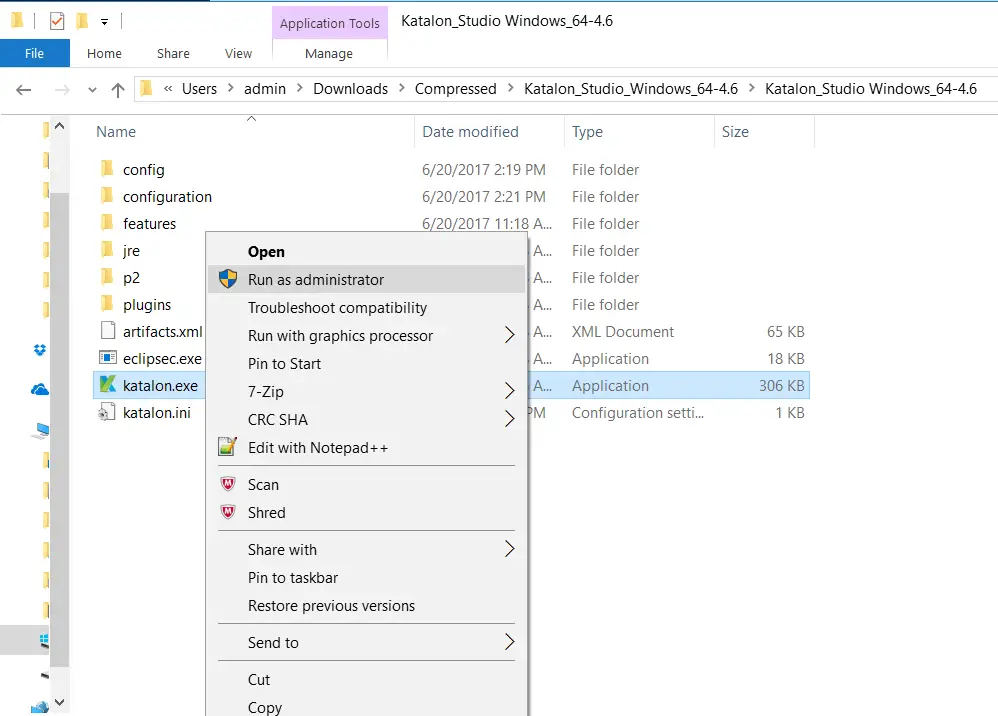Select the katalon.ini file name
The height and width of the screenshot is (716, 998).
click(x=157, y=412)
